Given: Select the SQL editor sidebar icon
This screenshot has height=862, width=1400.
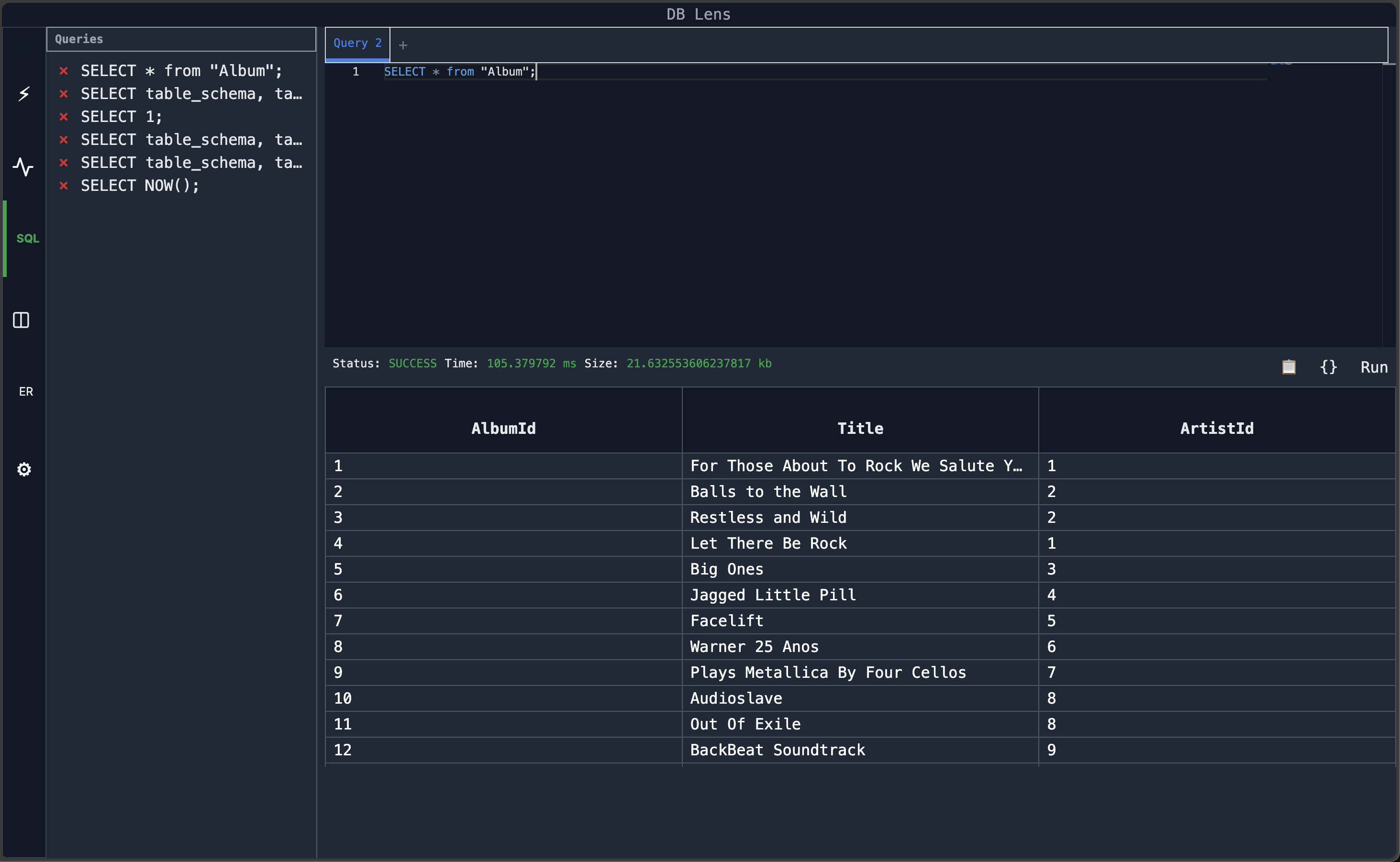Looking at the screenshot, I should tap(27, 238).
